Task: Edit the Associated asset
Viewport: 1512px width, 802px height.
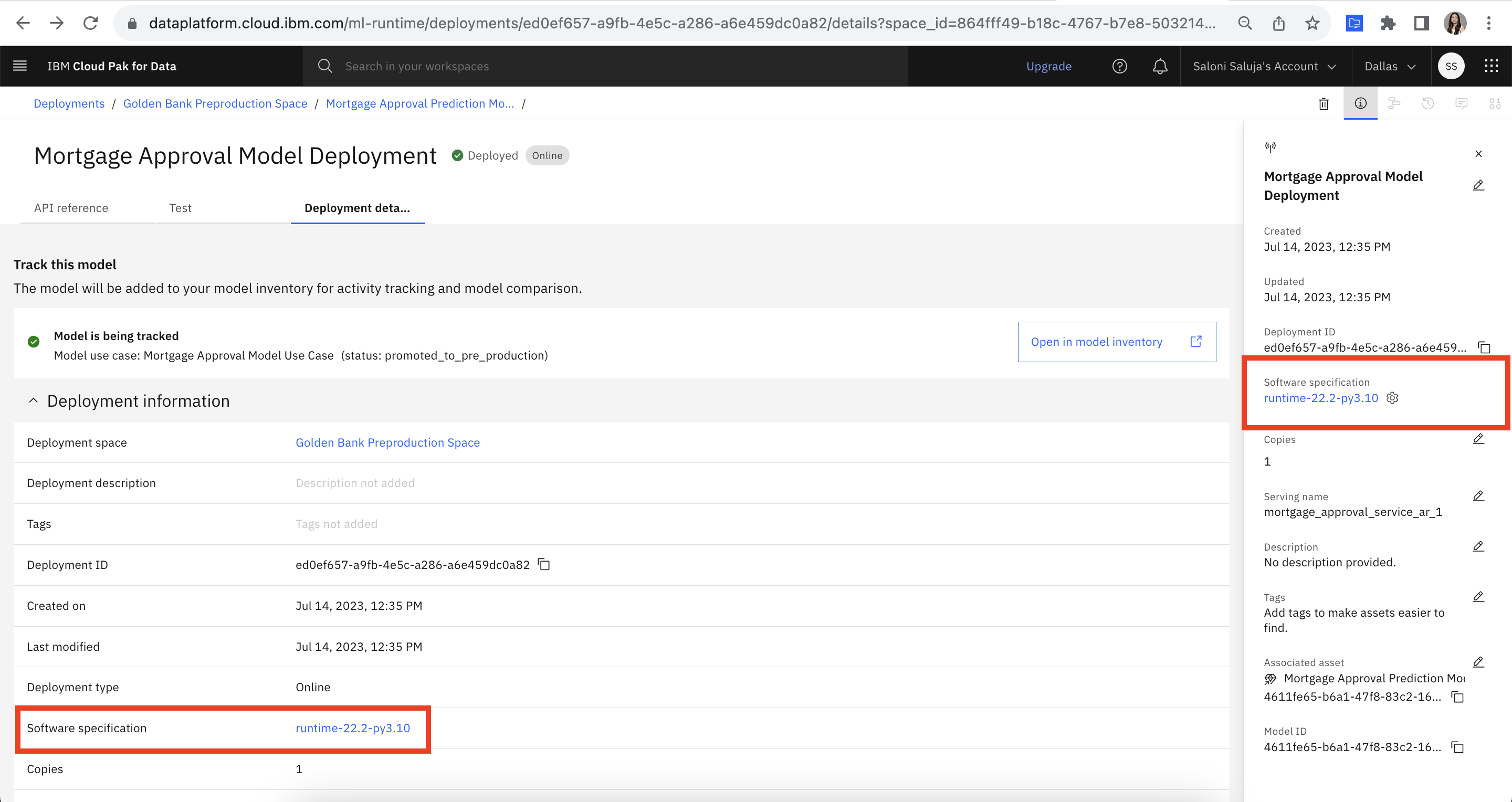Action: [1478, 662]
